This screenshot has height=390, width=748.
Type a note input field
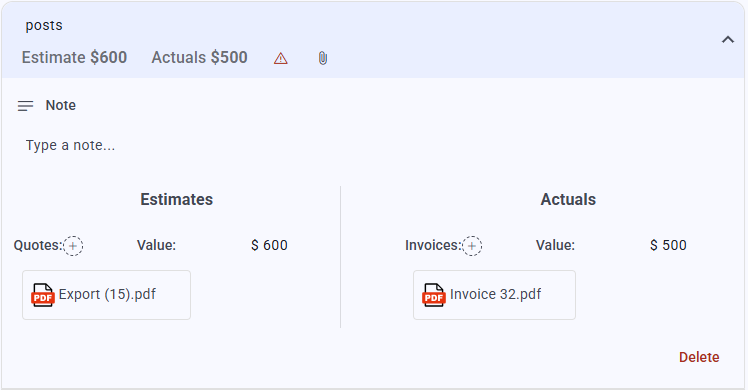372,145
